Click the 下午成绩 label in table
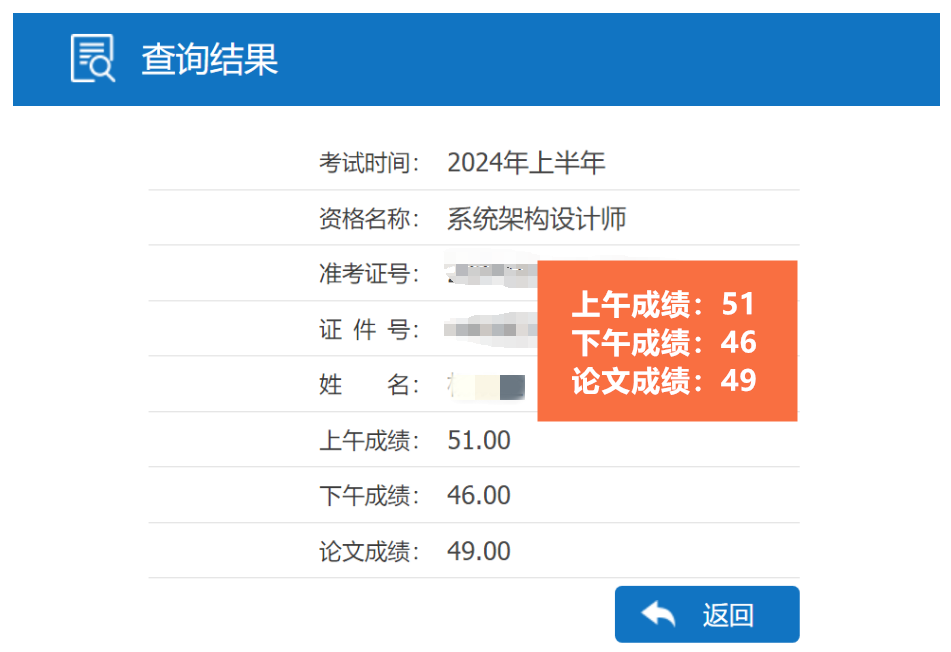The height and width of the screenshot is (652, 951). (x=369, y=495)
